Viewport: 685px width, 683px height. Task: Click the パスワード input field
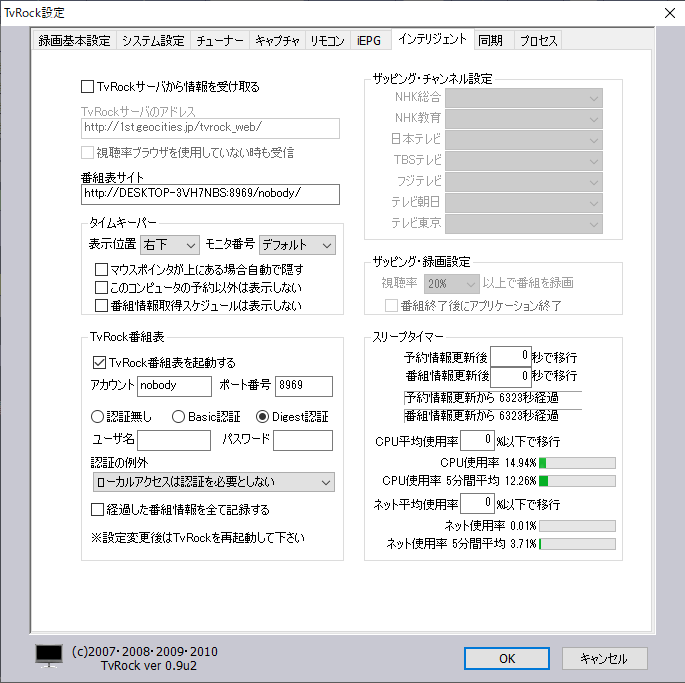pos(303,440)
